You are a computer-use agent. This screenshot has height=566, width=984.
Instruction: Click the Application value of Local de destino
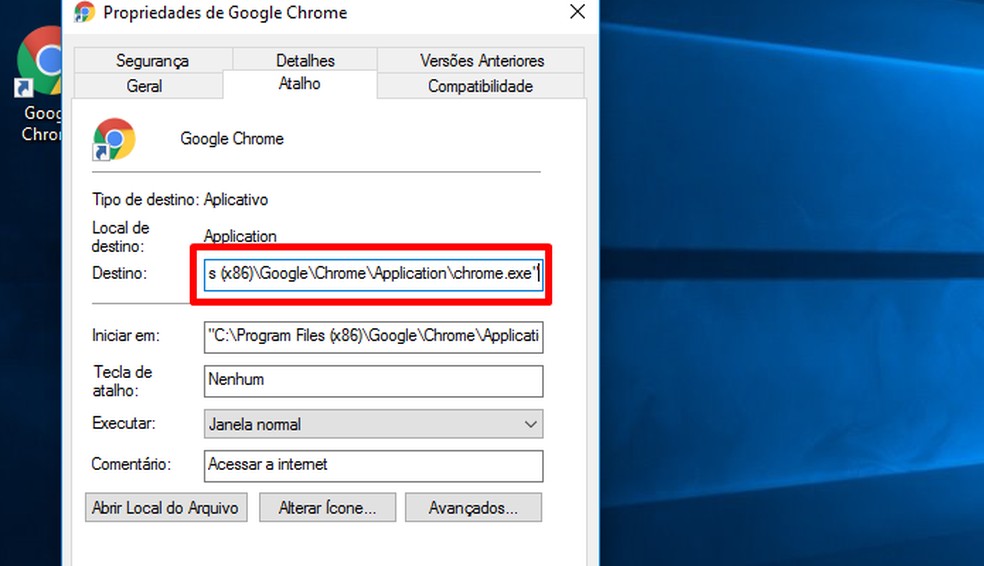[x=240, y=236]
